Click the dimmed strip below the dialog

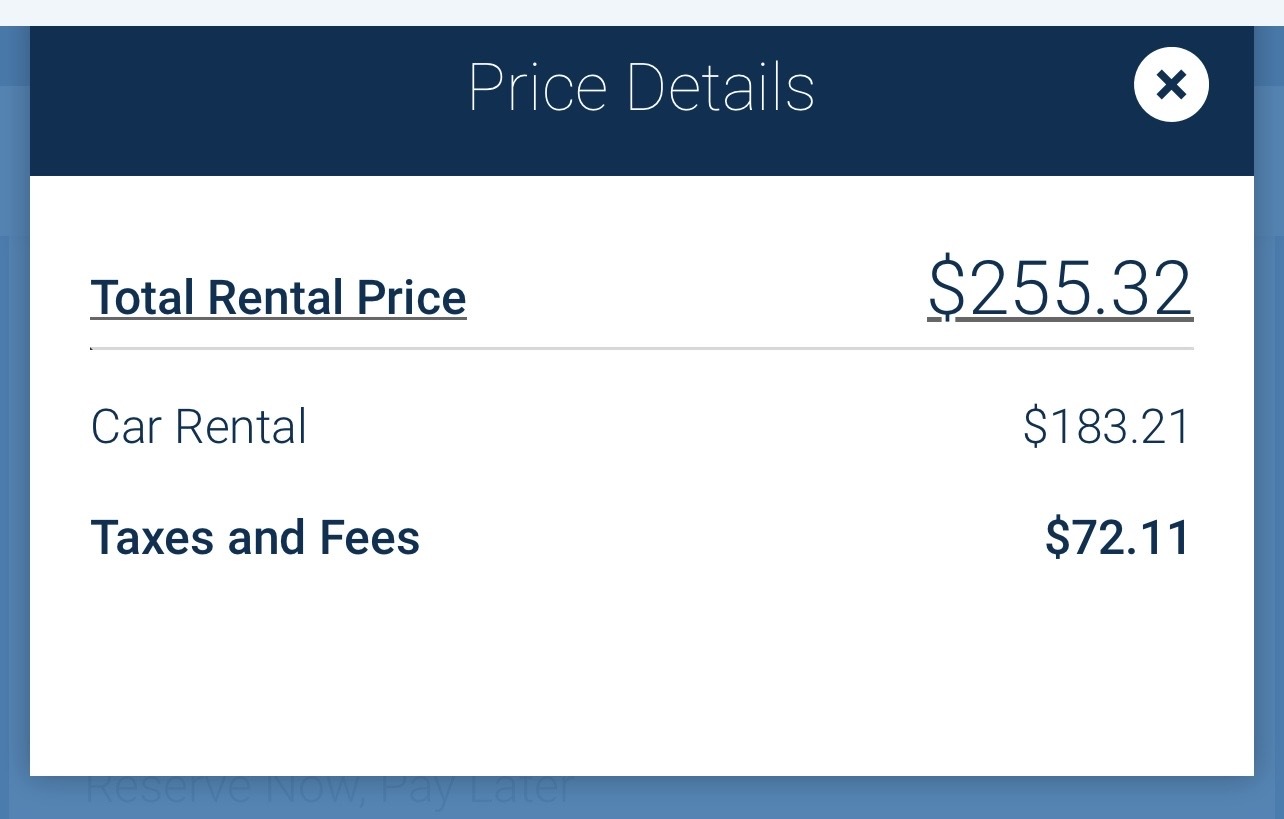click(x=800, y=798)
